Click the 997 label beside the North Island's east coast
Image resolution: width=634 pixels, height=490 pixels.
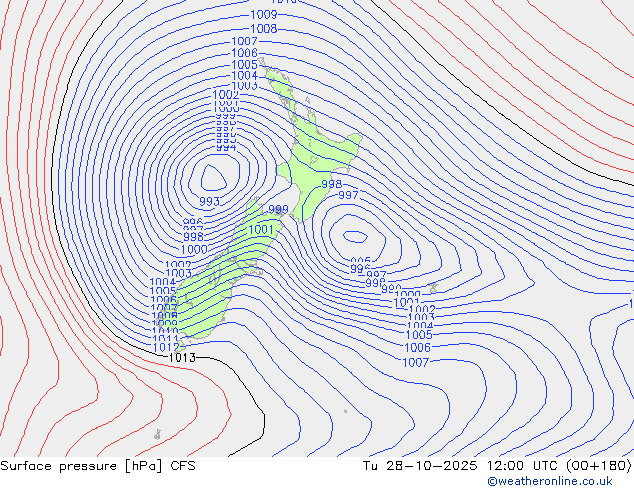click(349, 195)
